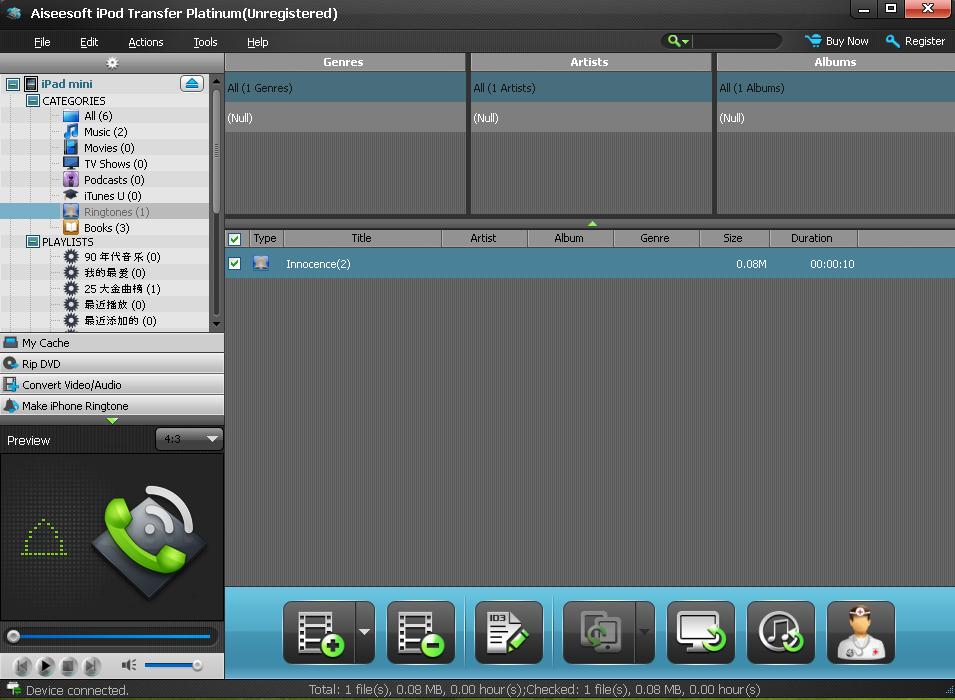Image resolution: width=955 pixels, height=700 pixels.
Task: Open the Edit ID3 info tool
Action: 509,632
